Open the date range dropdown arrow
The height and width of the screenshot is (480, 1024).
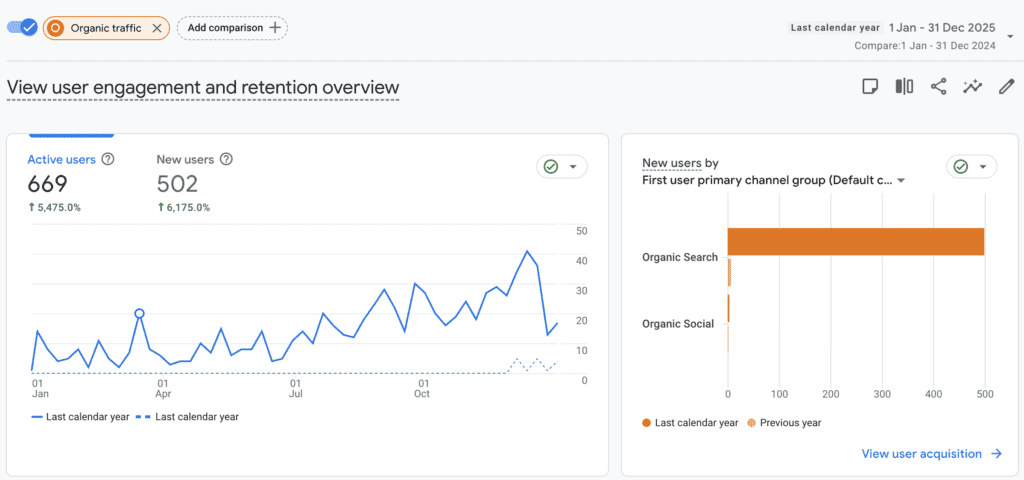(1009, 37)
